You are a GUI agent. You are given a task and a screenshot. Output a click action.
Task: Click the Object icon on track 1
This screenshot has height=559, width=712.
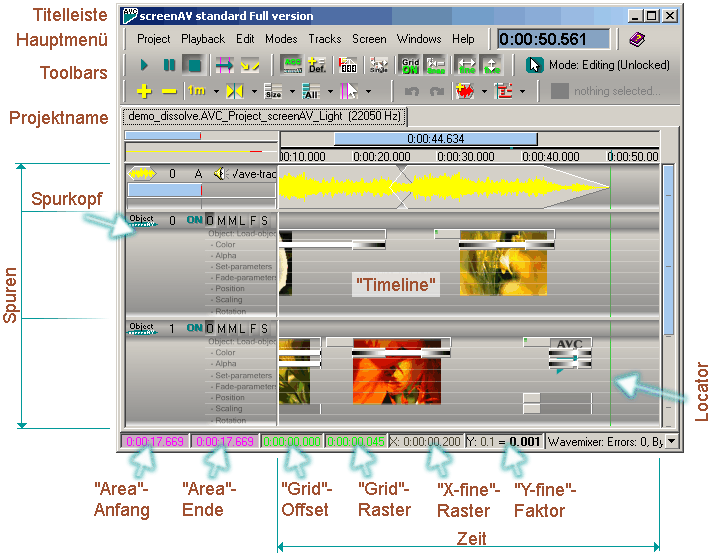(142, 328)
